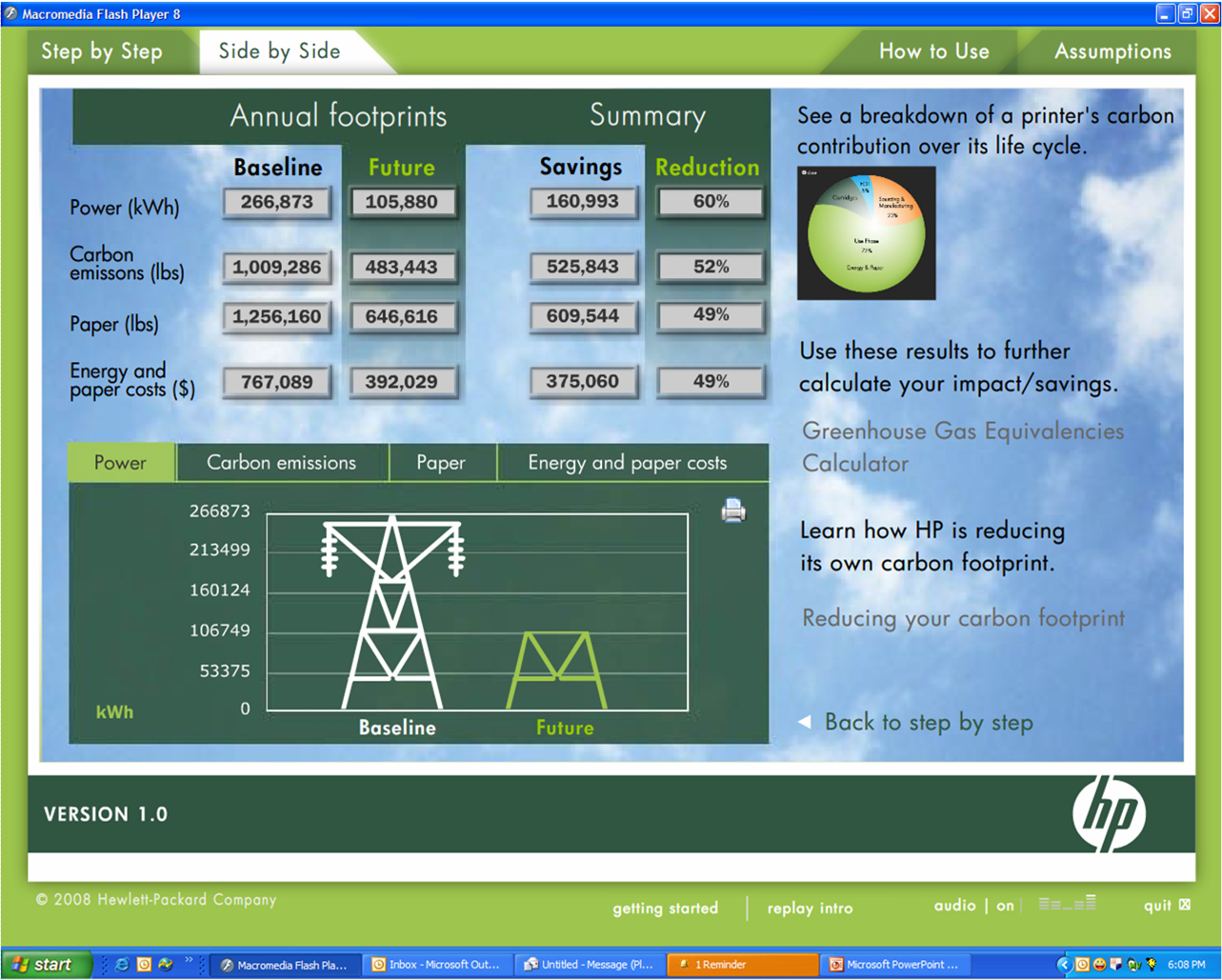Toggle audio on setting
1222x980 pixels.
(x=1005, y=906)
